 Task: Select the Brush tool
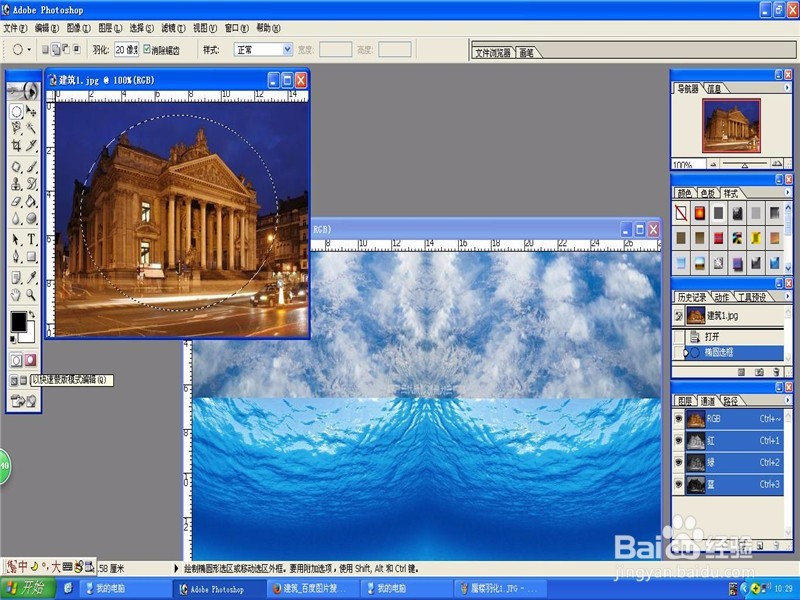tap(31, 167)
